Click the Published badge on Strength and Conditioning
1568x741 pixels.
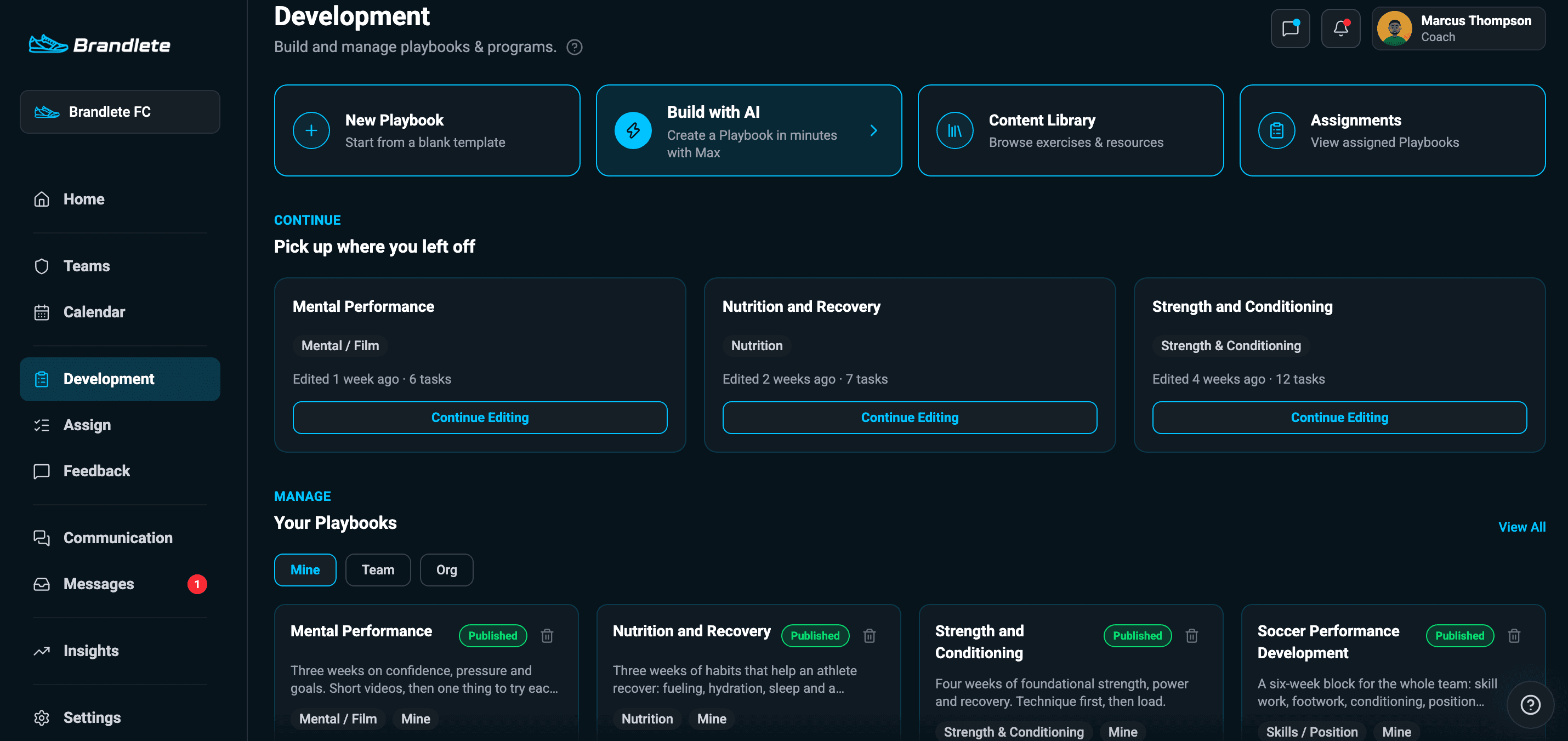tap(1137, 635)
